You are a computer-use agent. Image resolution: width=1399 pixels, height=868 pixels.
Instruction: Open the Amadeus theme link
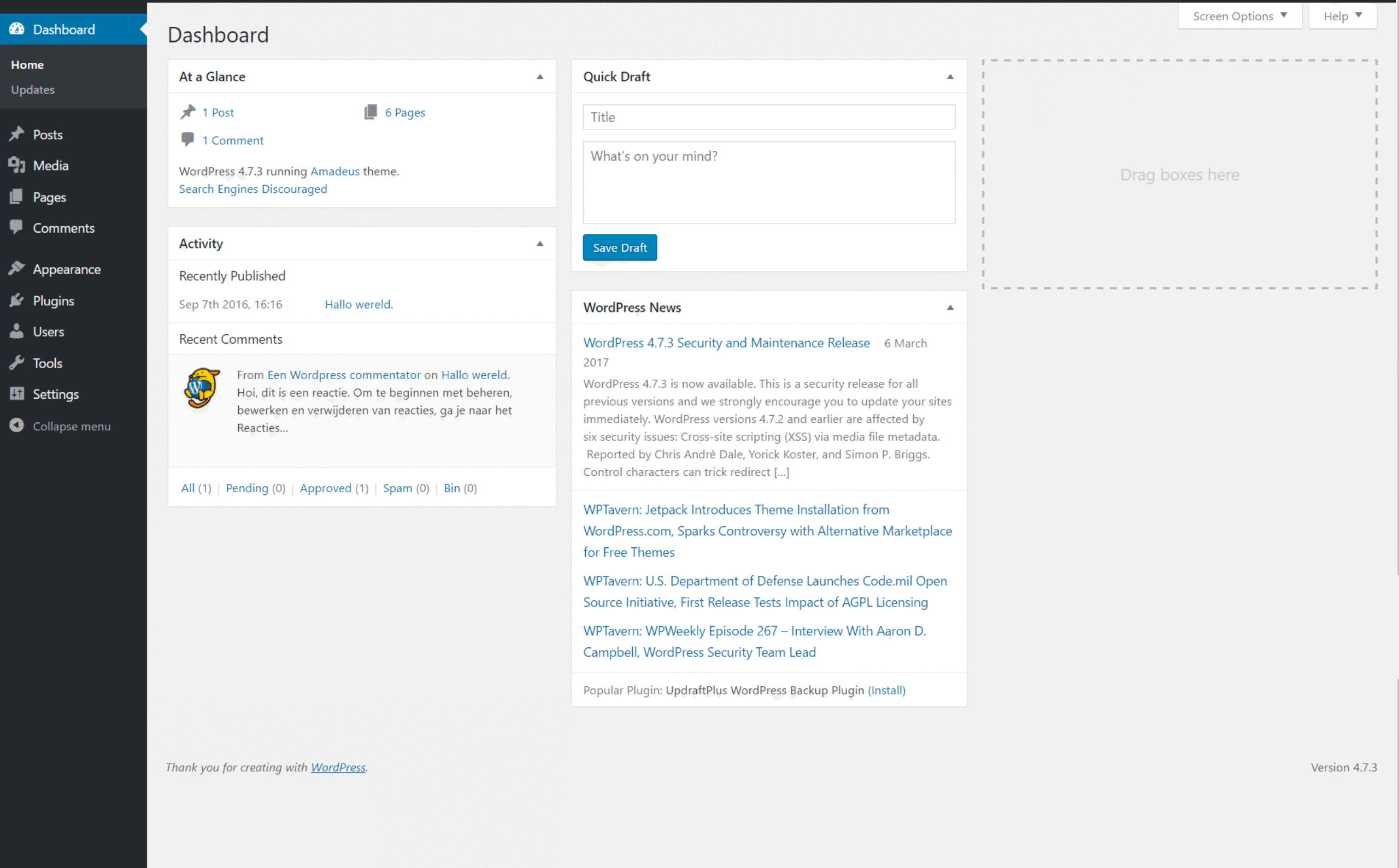pyautogui.click(x=335, y=171)
